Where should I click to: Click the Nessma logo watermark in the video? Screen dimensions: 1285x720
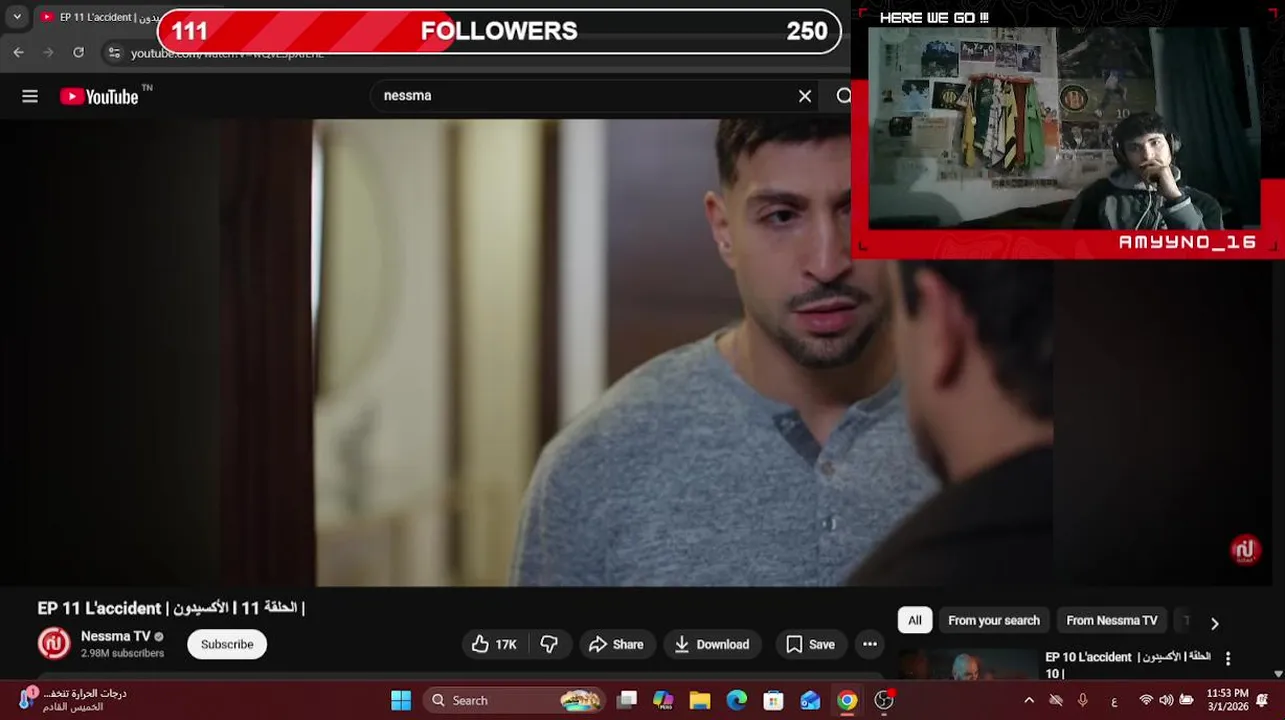(x=1245, y=550)
